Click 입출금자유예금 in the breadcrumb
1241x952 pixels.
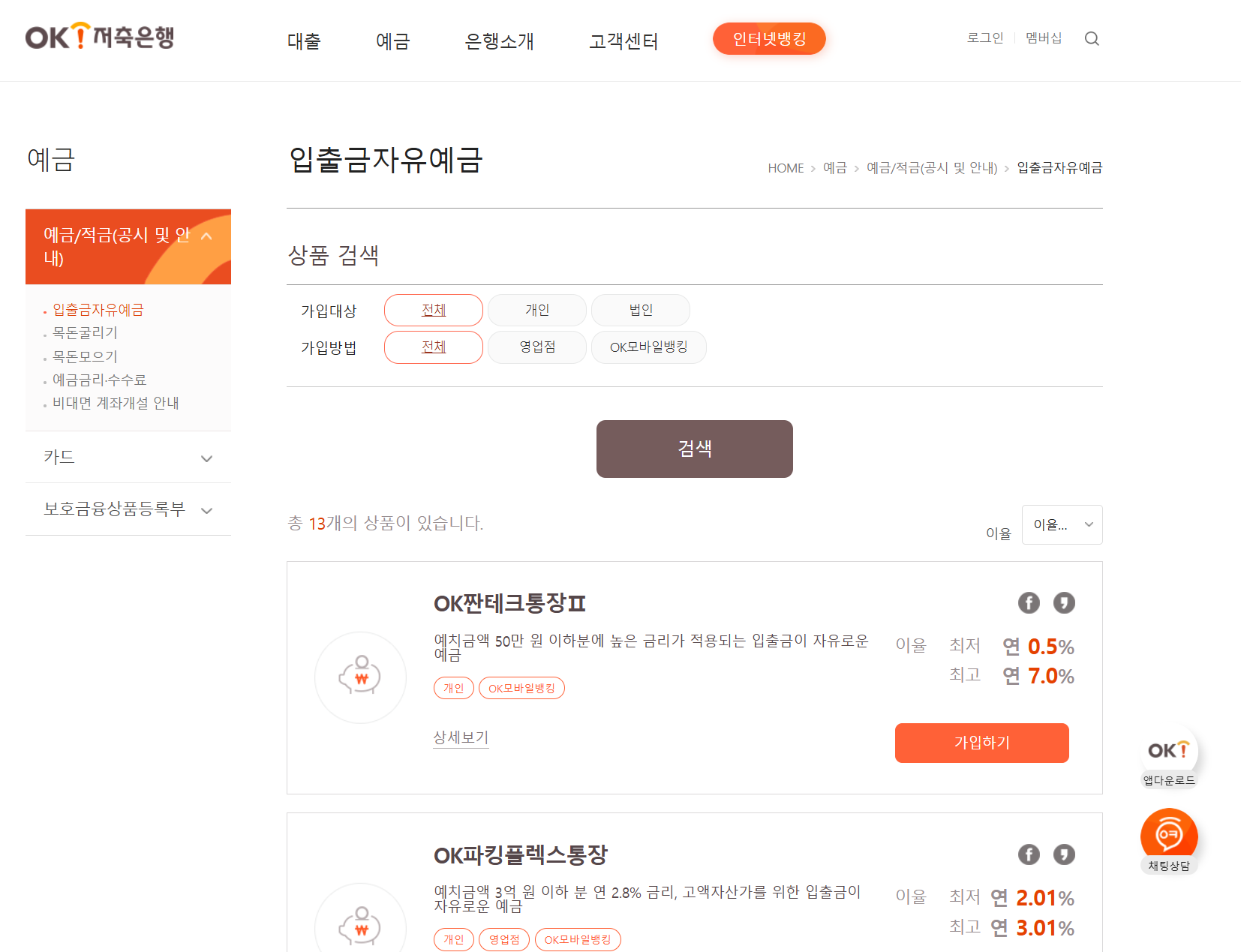(1059, 168)
